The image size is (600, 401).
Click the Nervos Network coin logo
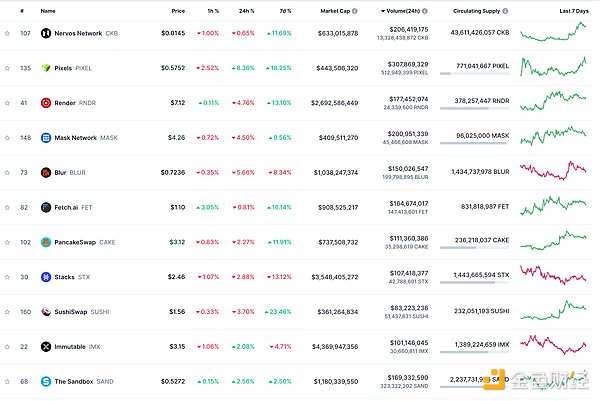point(46,33)
